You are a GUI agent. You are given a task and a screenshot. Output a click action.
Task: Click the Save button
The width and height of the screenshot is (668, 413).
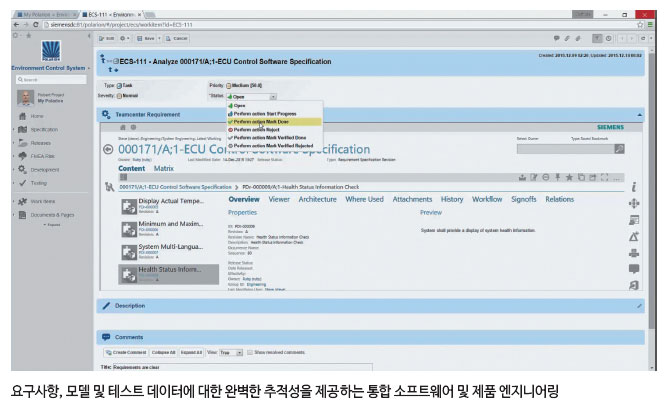[146, 38]
